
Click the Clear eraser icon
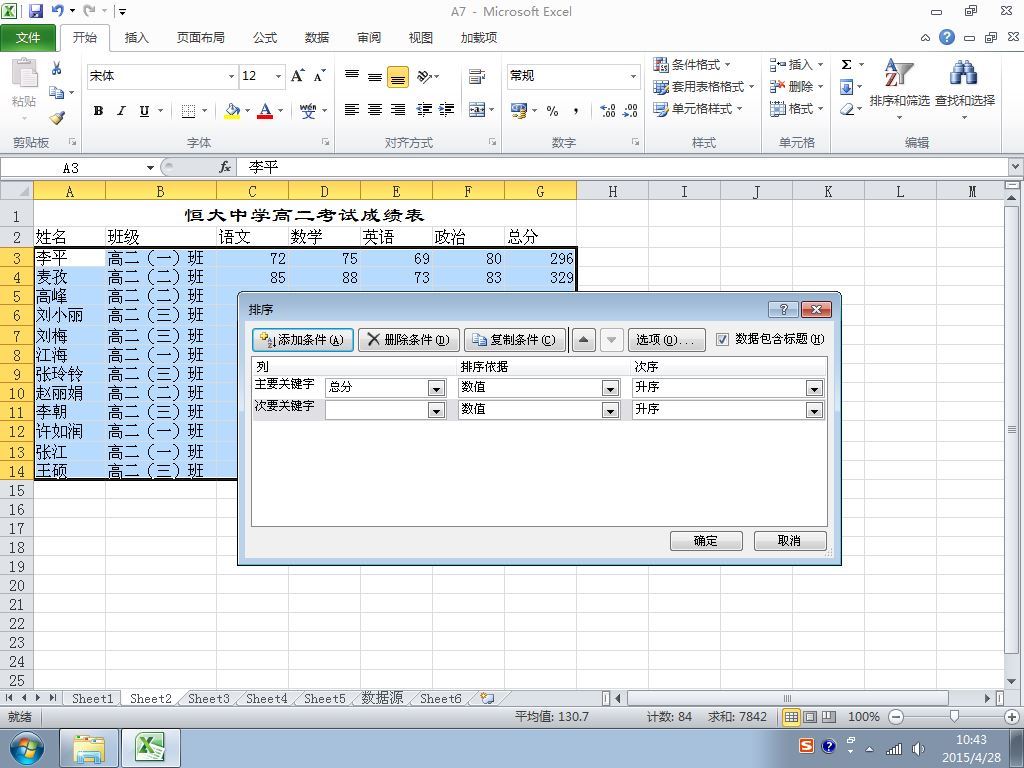pos(847,109)
